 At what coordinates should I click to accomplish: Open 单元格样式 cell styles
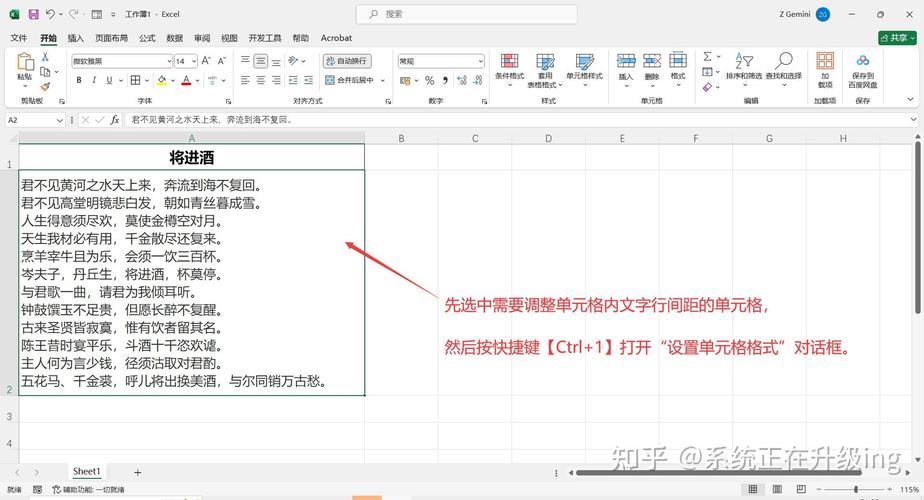[585, 69]
